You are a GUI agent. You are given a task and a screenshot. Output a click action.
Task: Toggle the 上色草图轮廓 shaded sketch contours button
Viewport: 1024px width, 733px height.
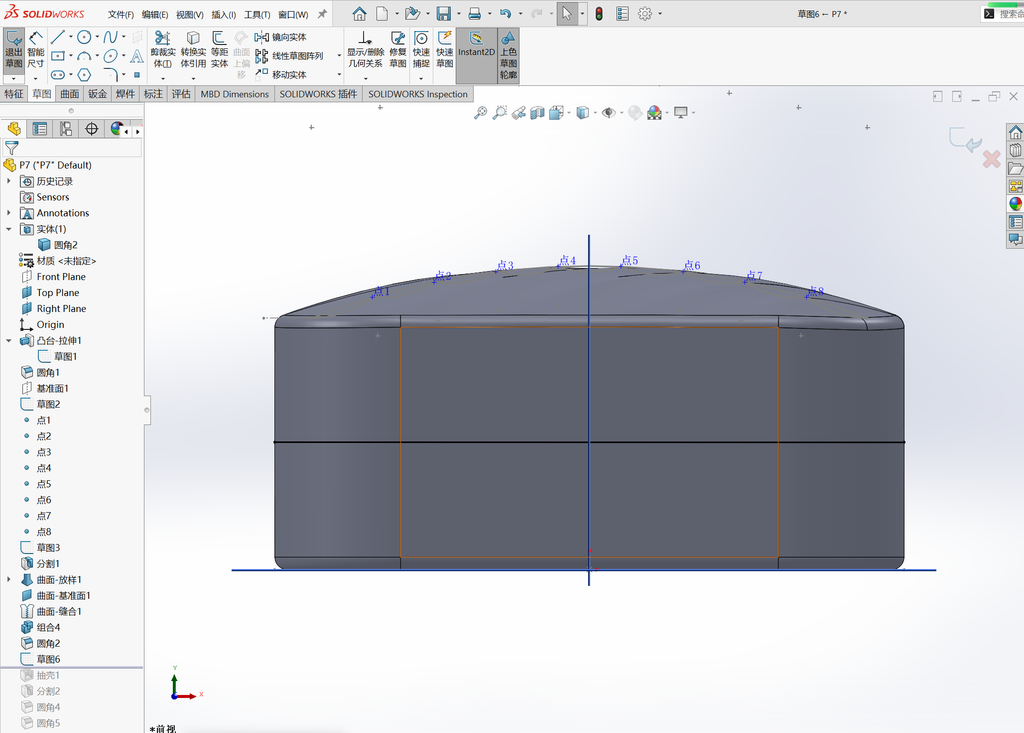coord(508,55)
